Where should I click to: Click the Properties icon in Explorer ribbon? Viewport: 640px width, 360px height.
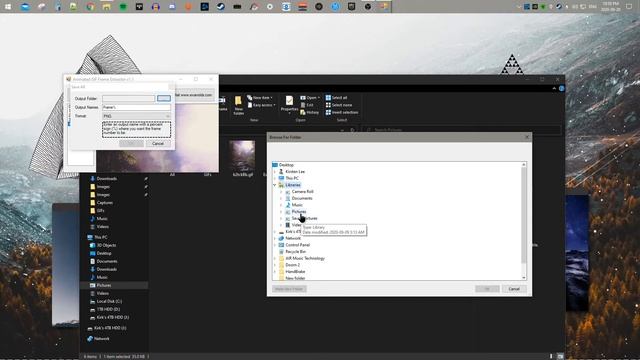pos(289,103)
